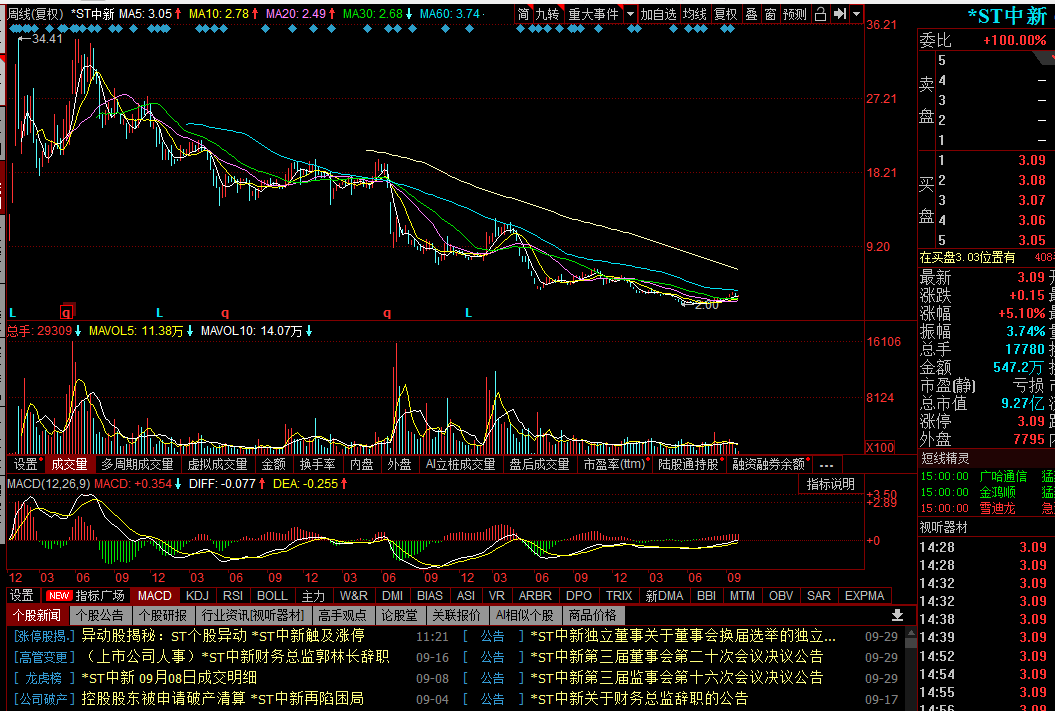Image resolution: width=1055 pixels, height=711 pixels.
Task: Open the 个股研报 research reports tab
Action: [163, 615]
